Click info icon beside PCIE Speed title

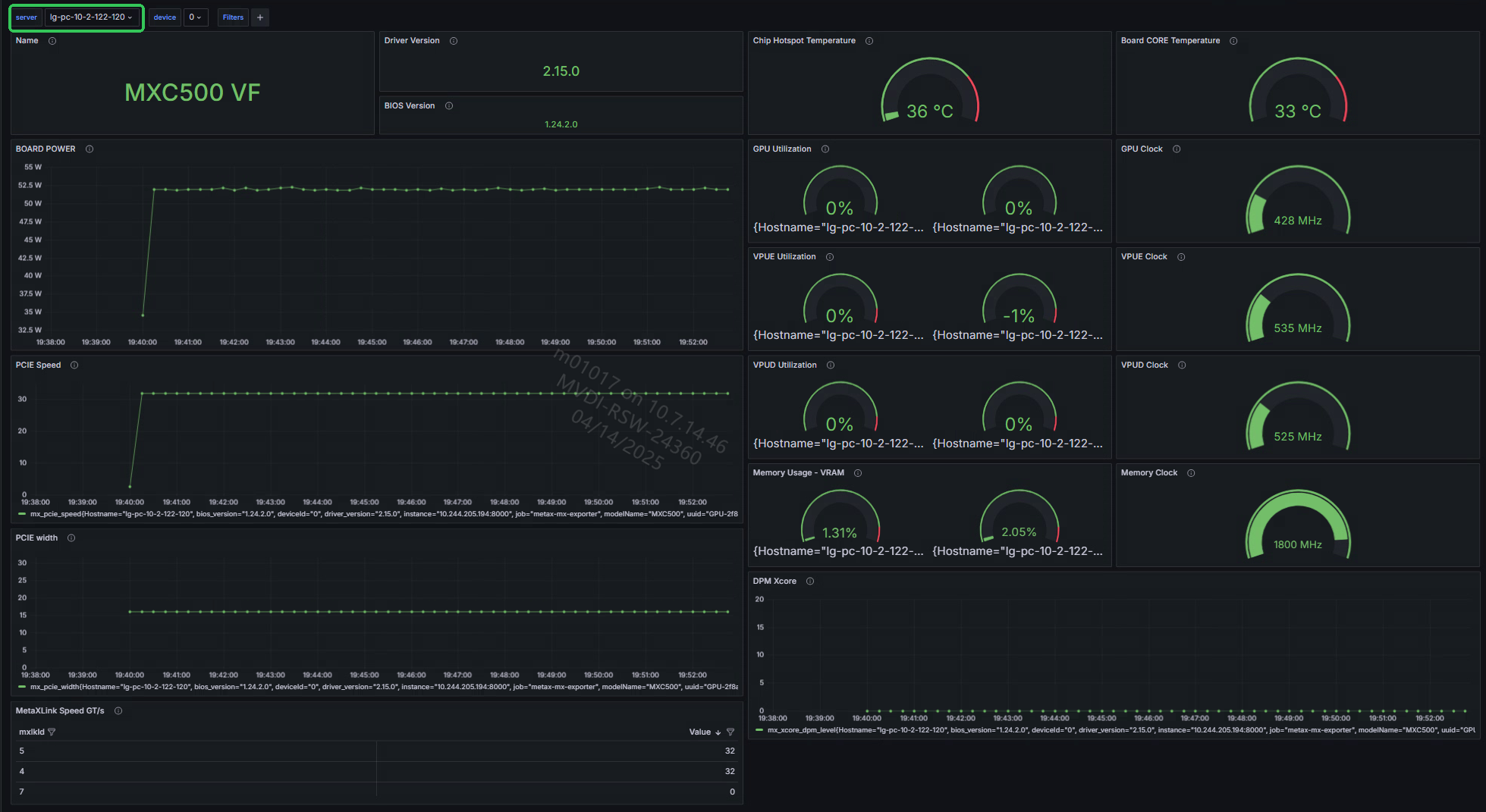(74, 365)
